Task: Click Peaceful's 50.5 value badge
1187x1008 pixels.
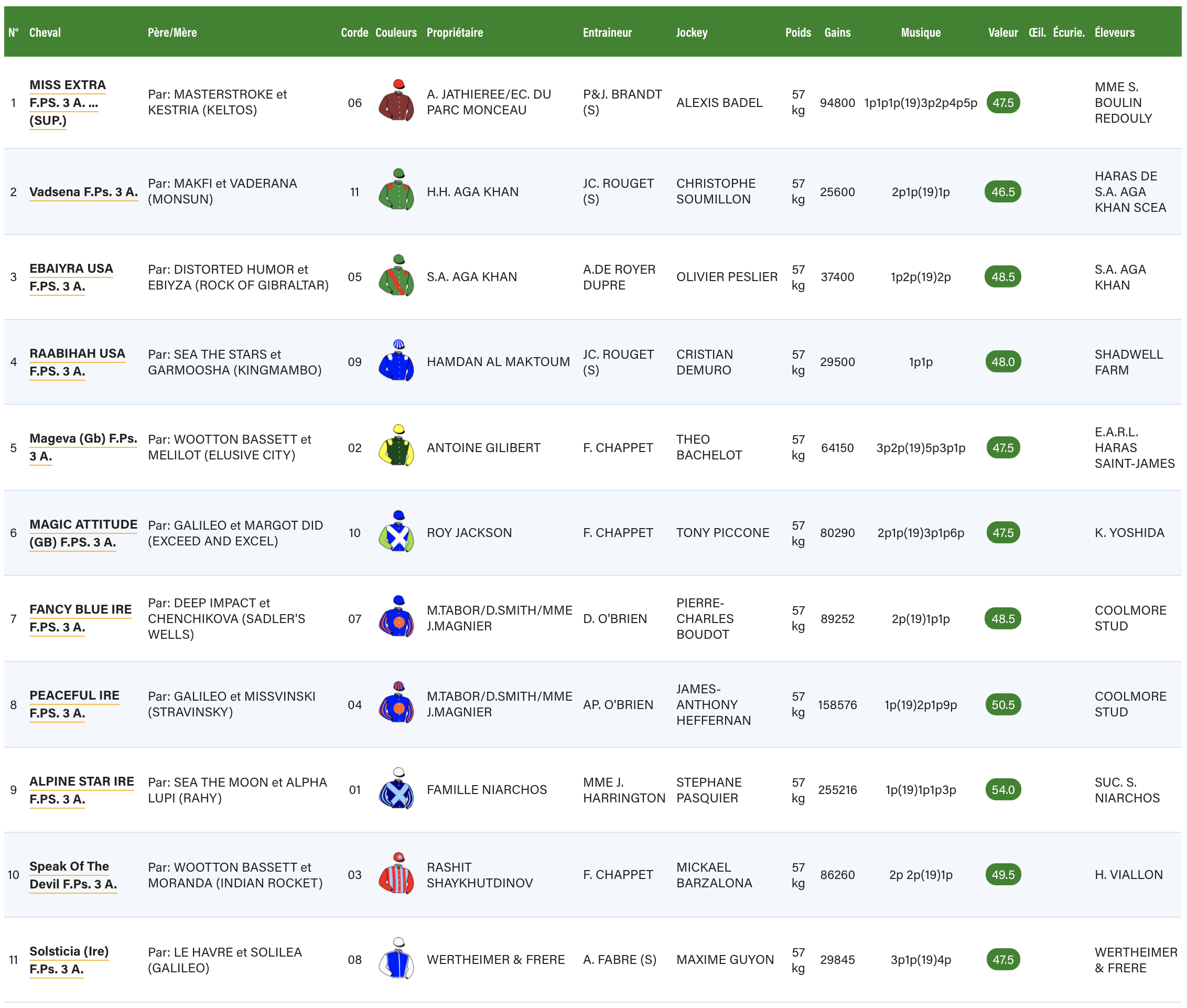Action: click(1002, 704)
